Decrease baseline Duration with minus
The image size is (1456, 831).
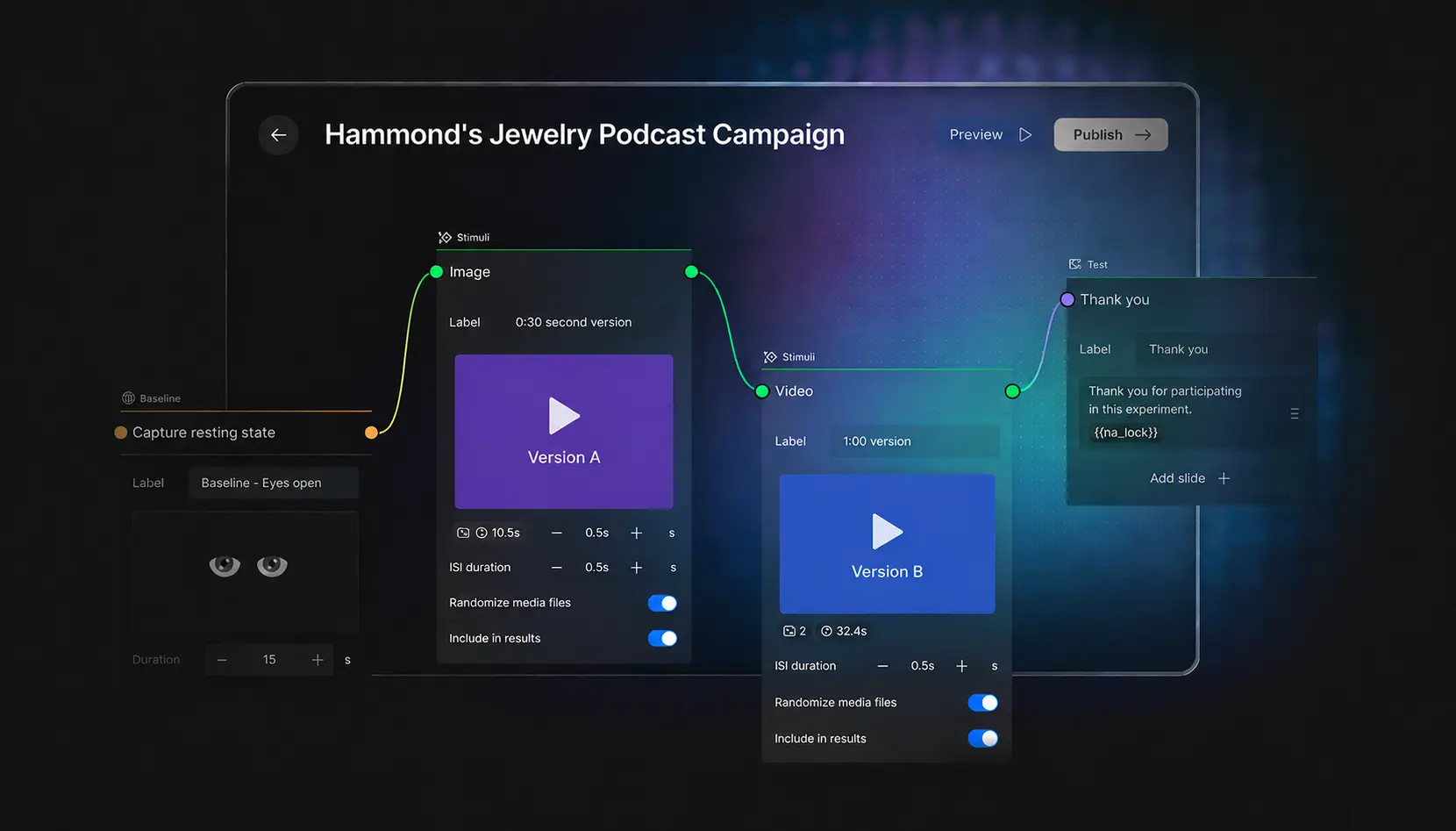222,660
